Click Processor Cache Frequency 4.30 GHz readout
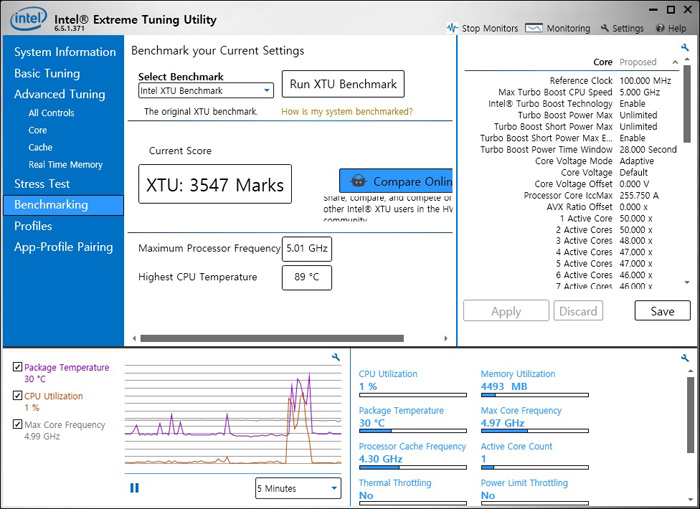 click(380, 459)
